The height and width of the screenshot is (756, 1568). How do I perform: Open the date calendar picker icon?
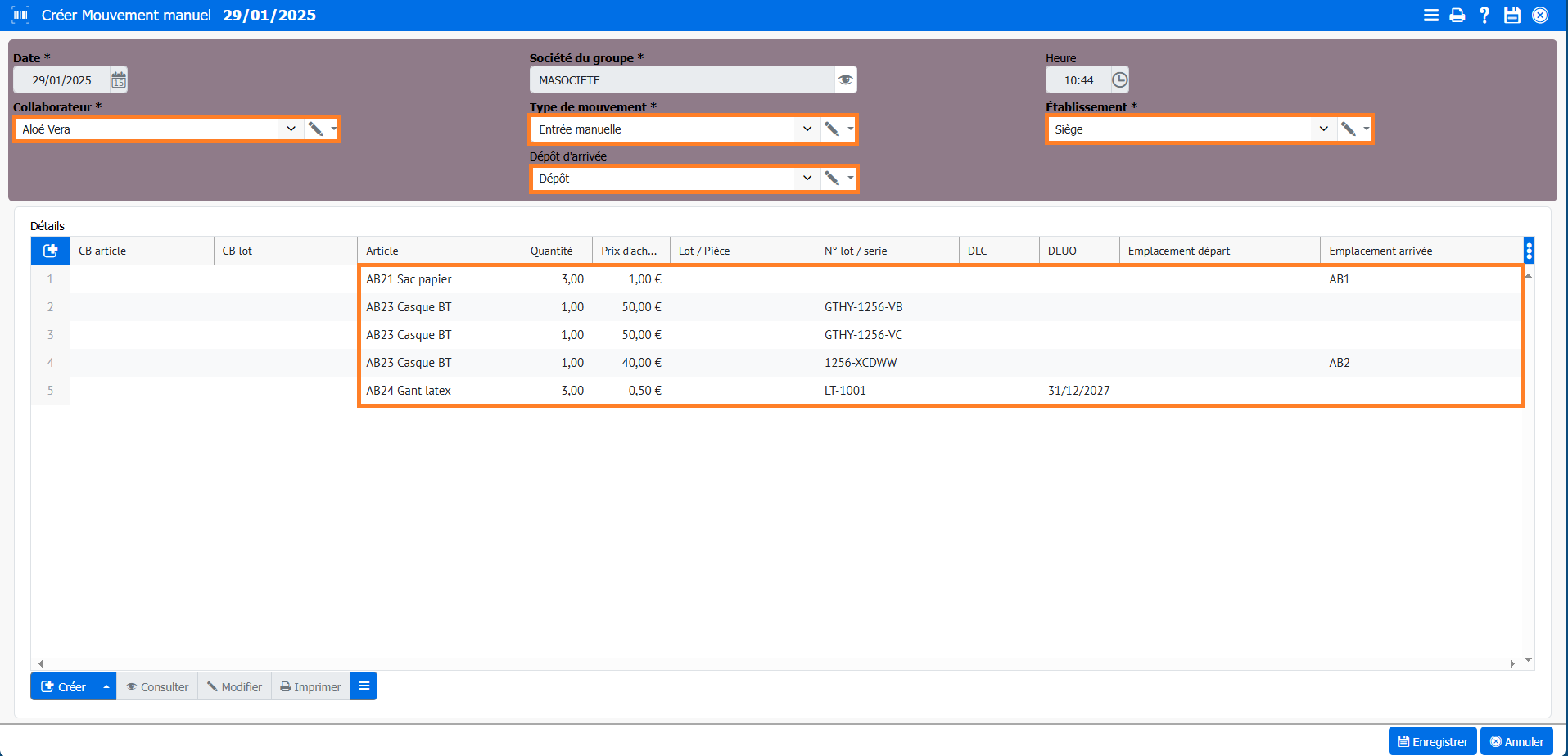pos(119,80)
